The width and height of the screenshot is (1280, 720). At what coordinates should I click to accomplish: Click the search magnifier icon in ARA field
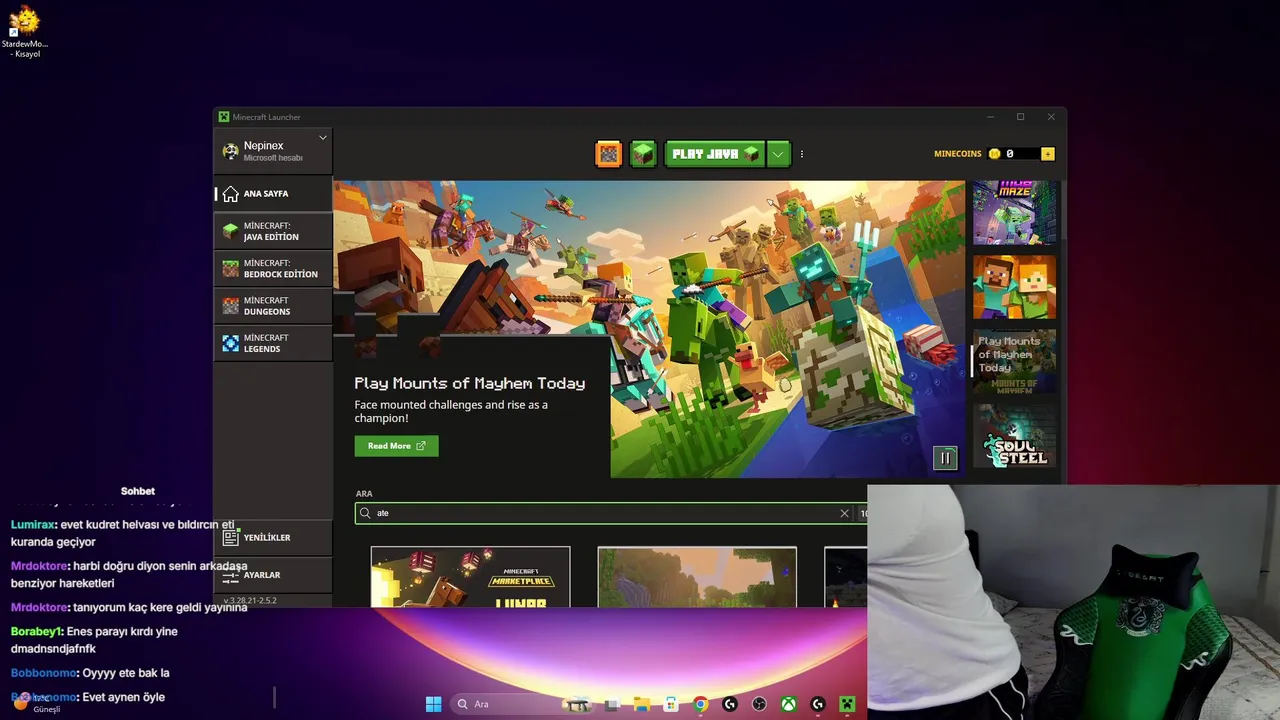(x=366, y=513)
